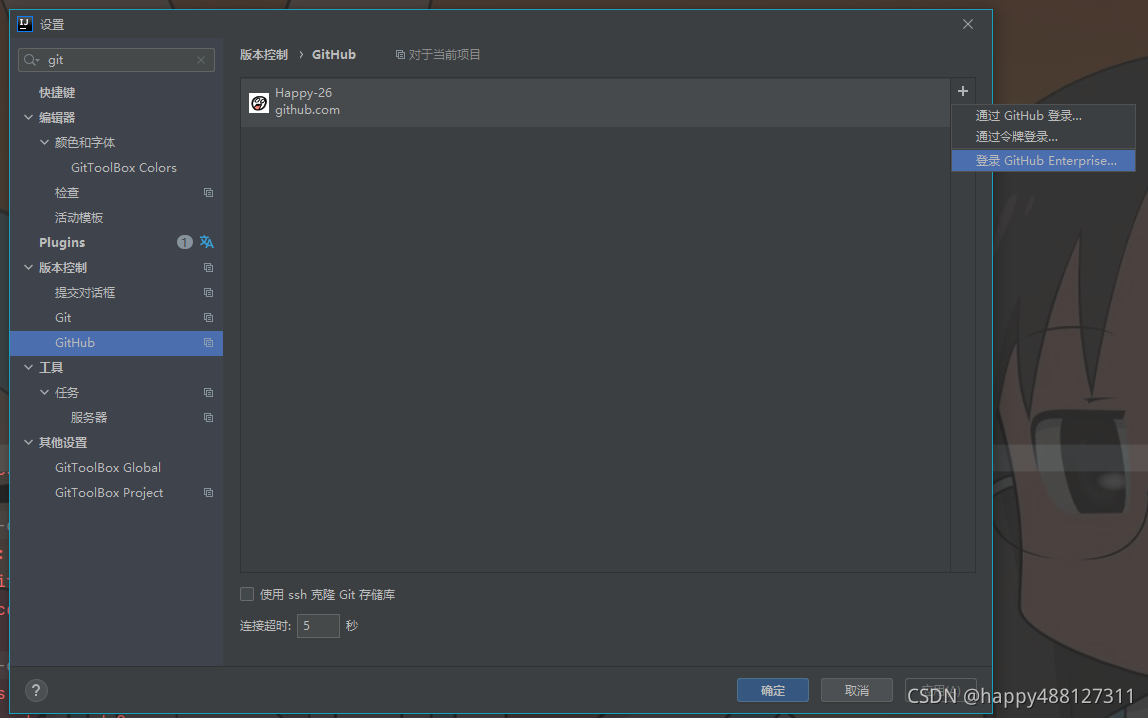Collapse the 任务 tree node
The image size is (1148, 718).
pyautogui.click(x=45, y=392)
